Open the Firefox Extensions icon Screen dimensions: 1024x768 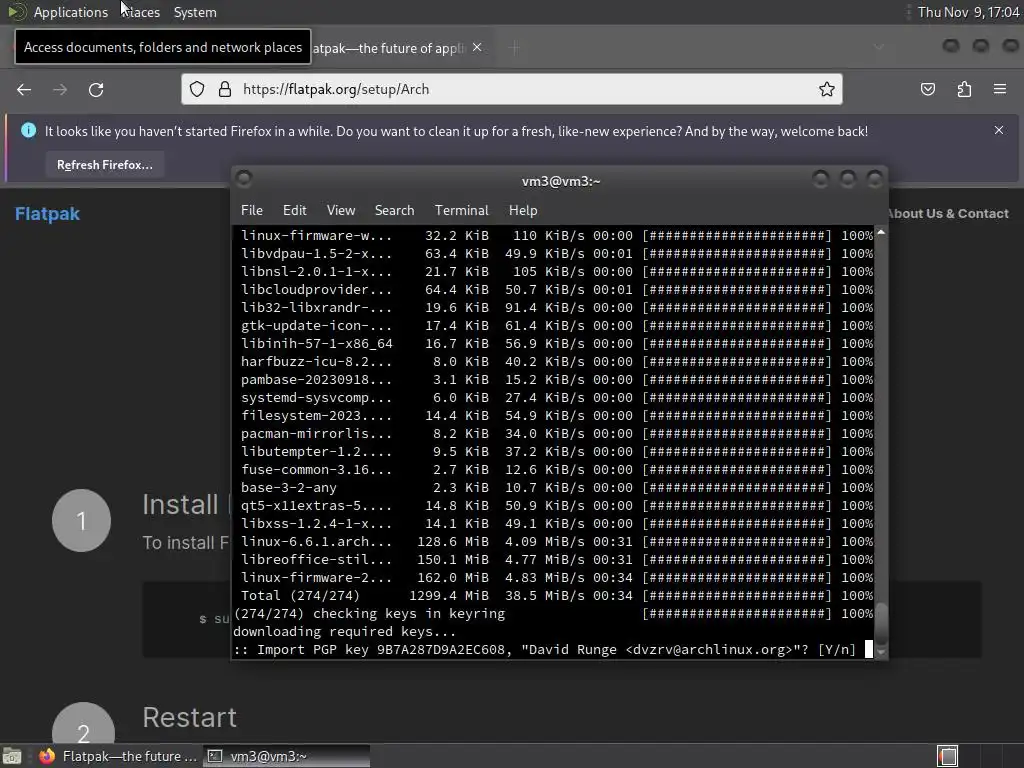(x=964, y=89)
